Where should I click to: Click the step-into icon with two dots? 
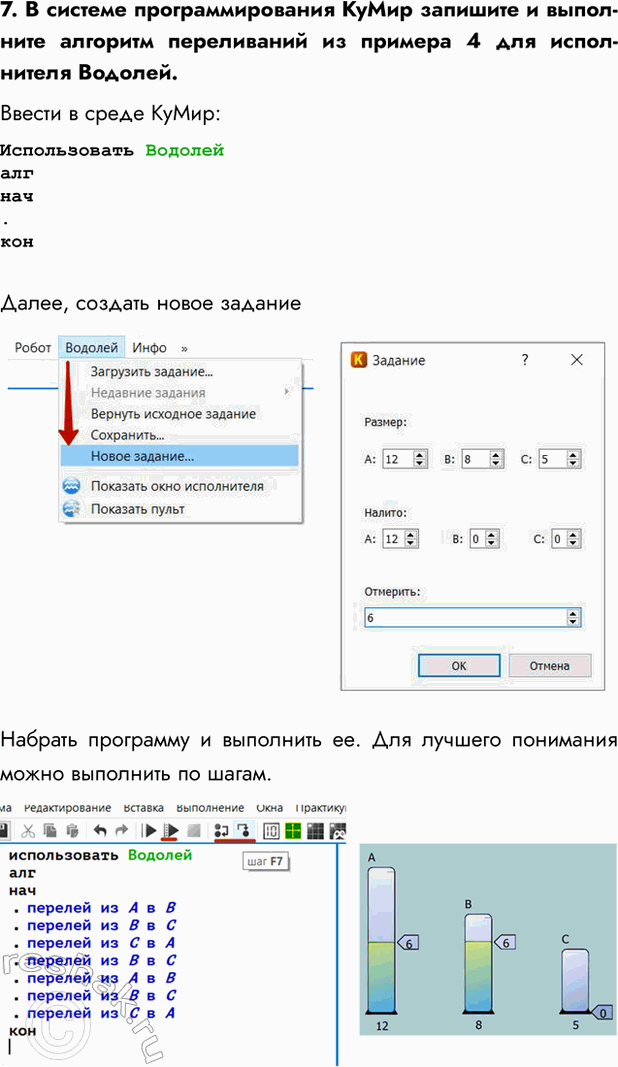click(x=221, y=830)
